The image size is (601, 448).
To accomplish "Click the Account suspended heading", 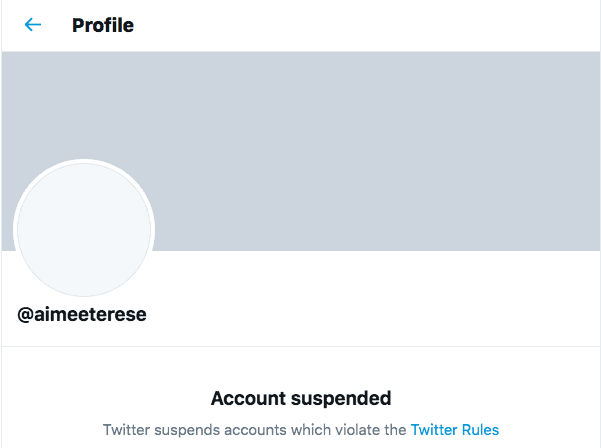I will pyautogui.click(x=301, y=398).
